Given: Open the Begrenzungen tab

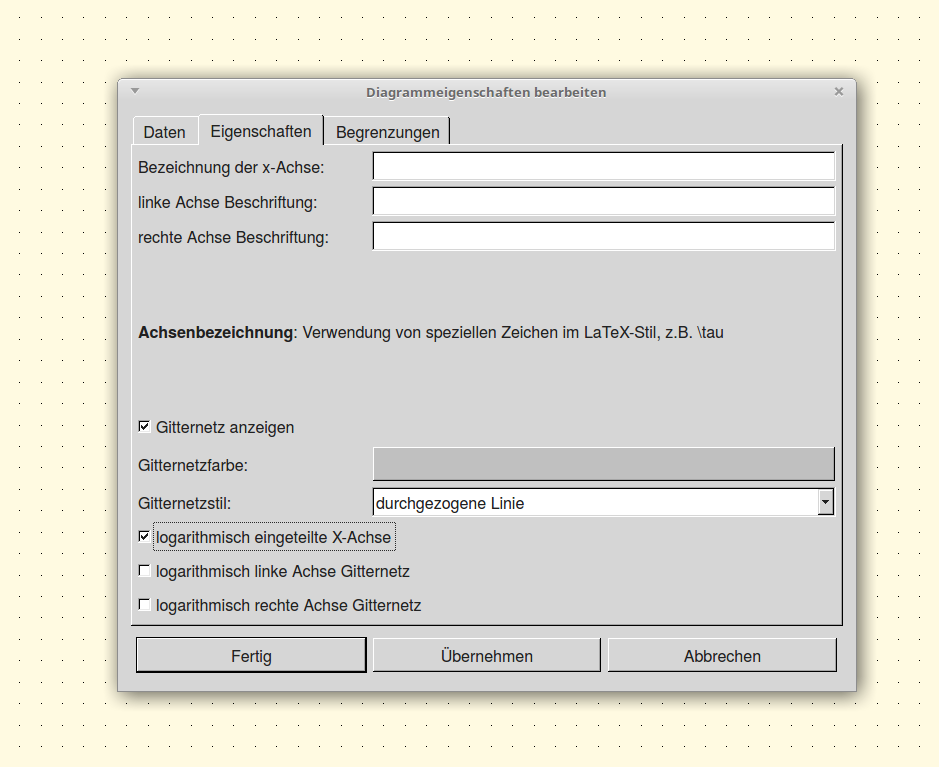Looking at the screenshot, I should 387,132.
